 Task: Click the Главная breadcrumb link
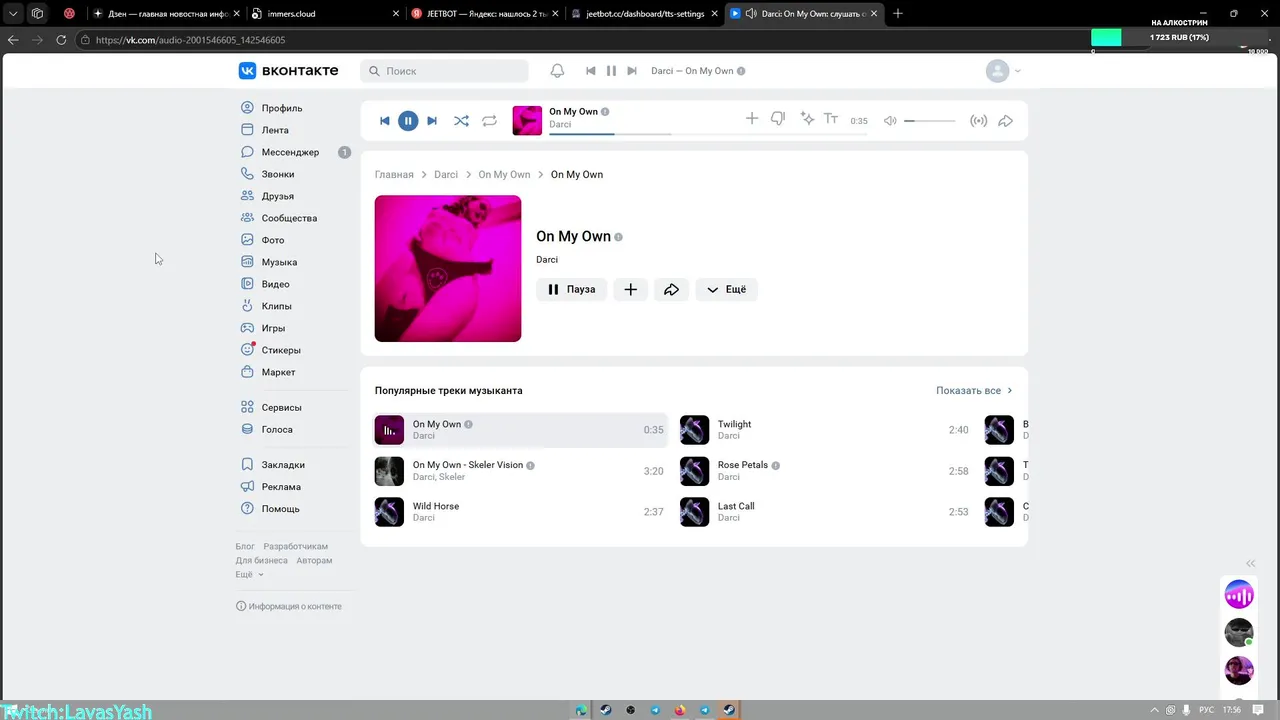pos(394,174)
